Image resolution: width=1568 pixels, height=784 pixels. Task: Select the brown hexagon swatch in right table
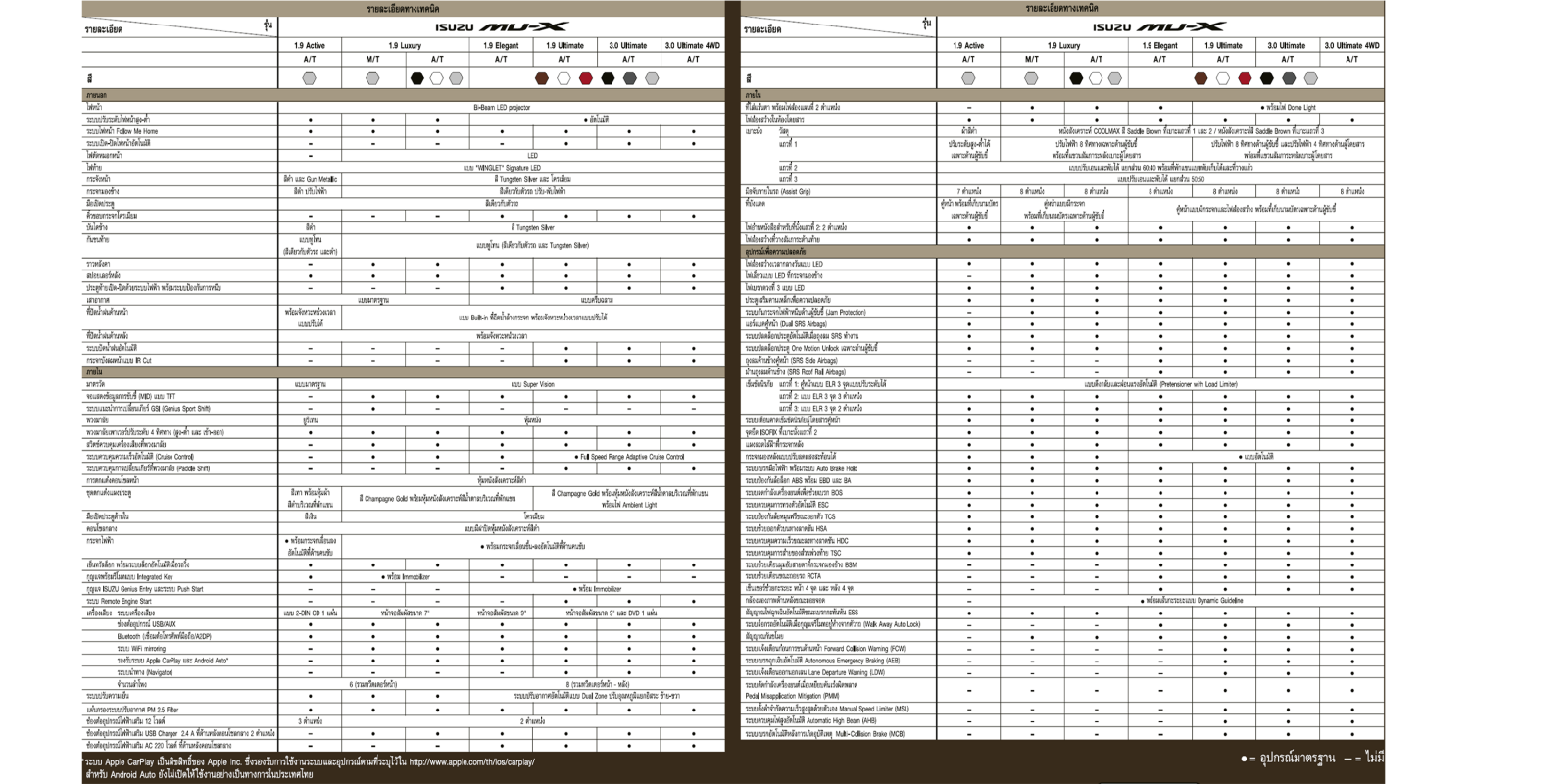tap(1200, 78)
